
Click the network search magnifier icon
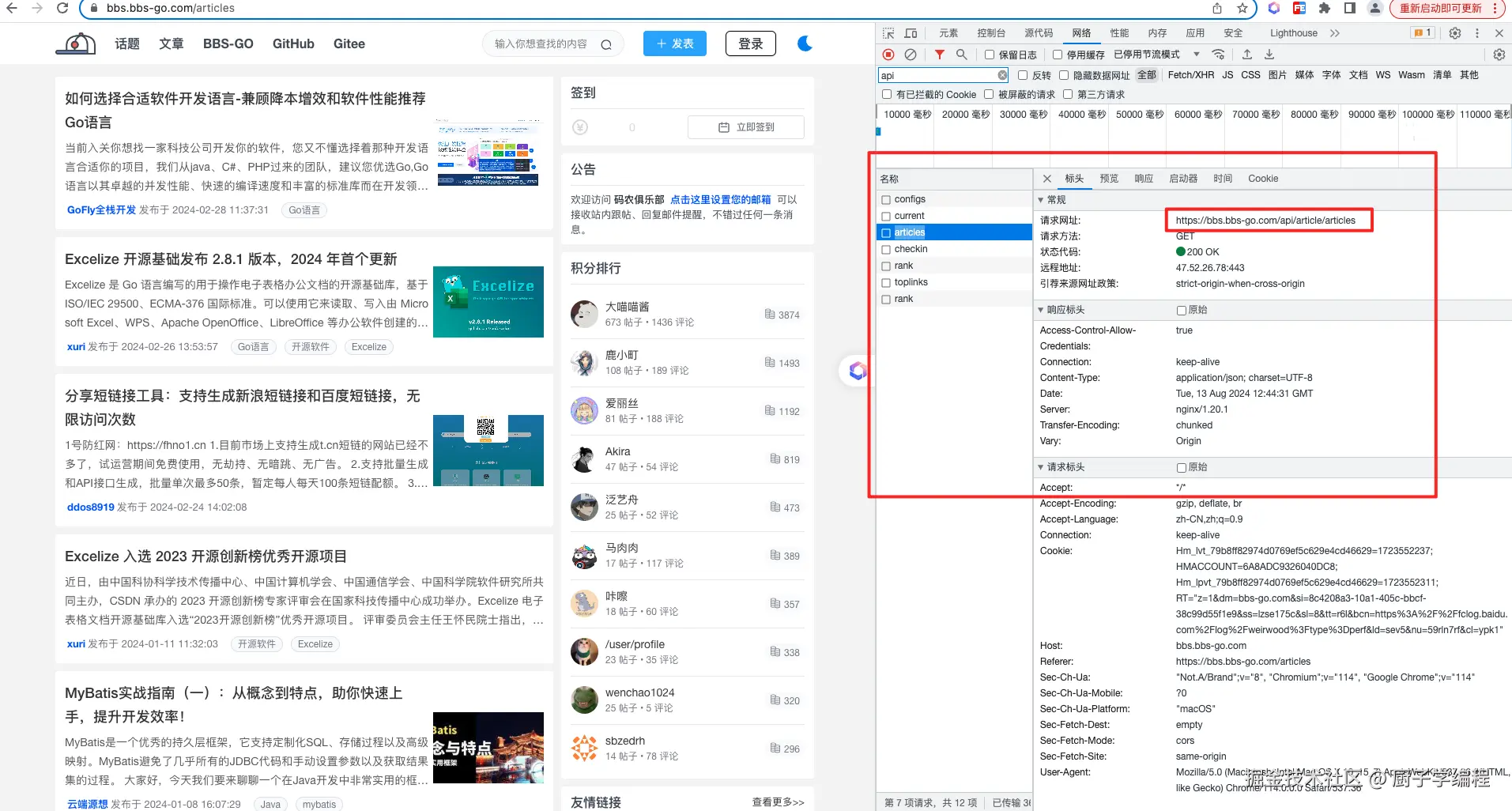click(x=961, y=55)
